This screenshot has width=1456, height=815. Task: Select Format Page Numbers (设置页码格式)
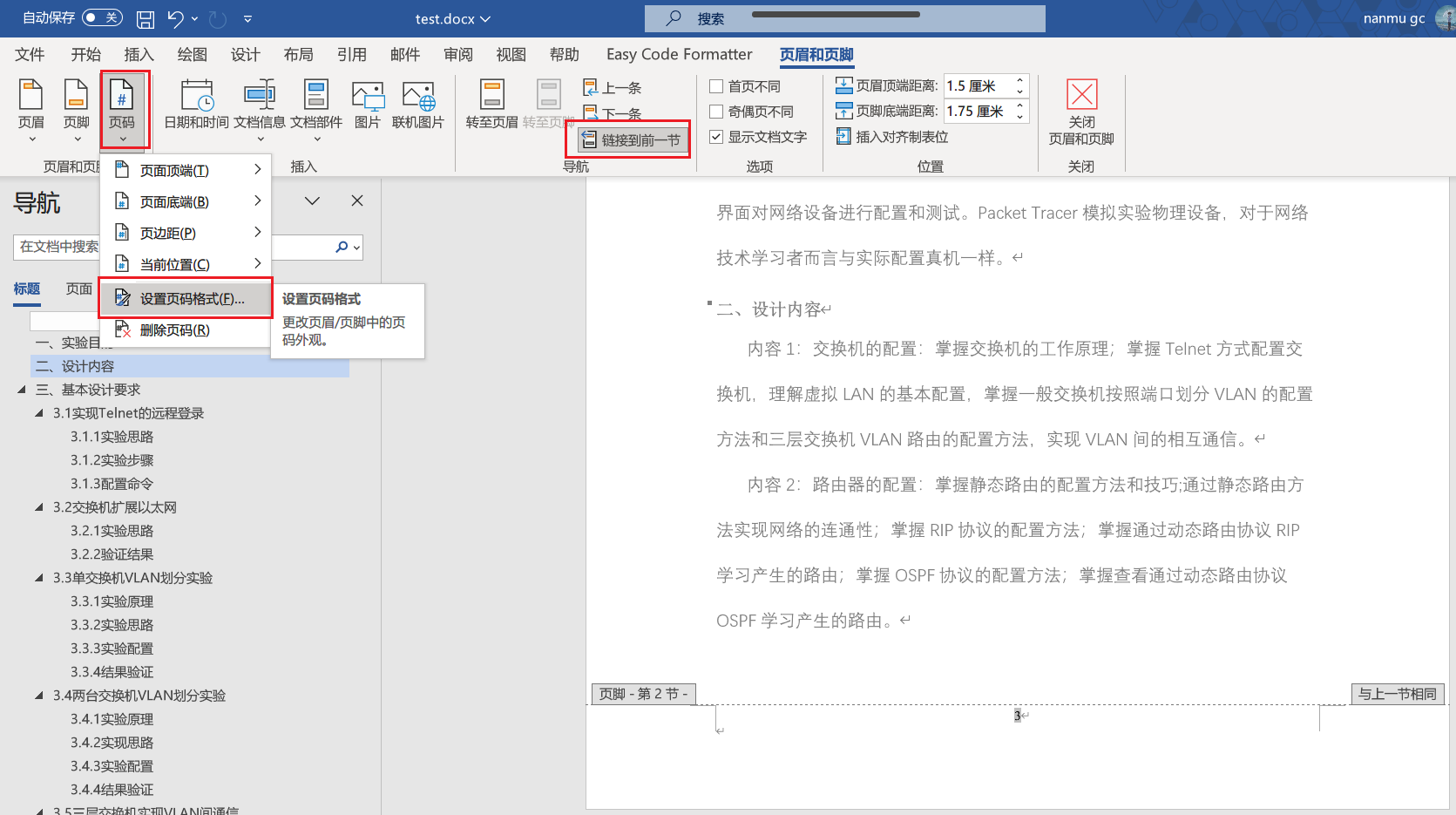coord(186,298)
